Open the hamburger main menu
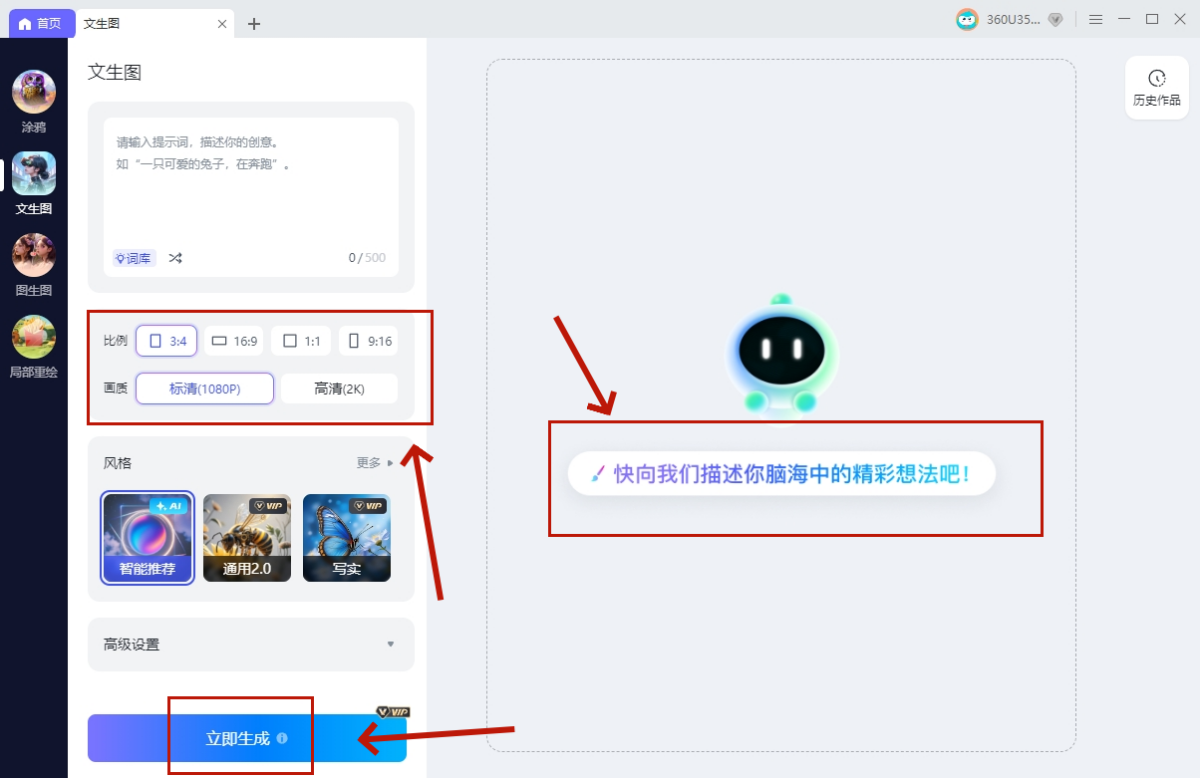This screenshot has width=1200, height=778. coord(1096,19)
